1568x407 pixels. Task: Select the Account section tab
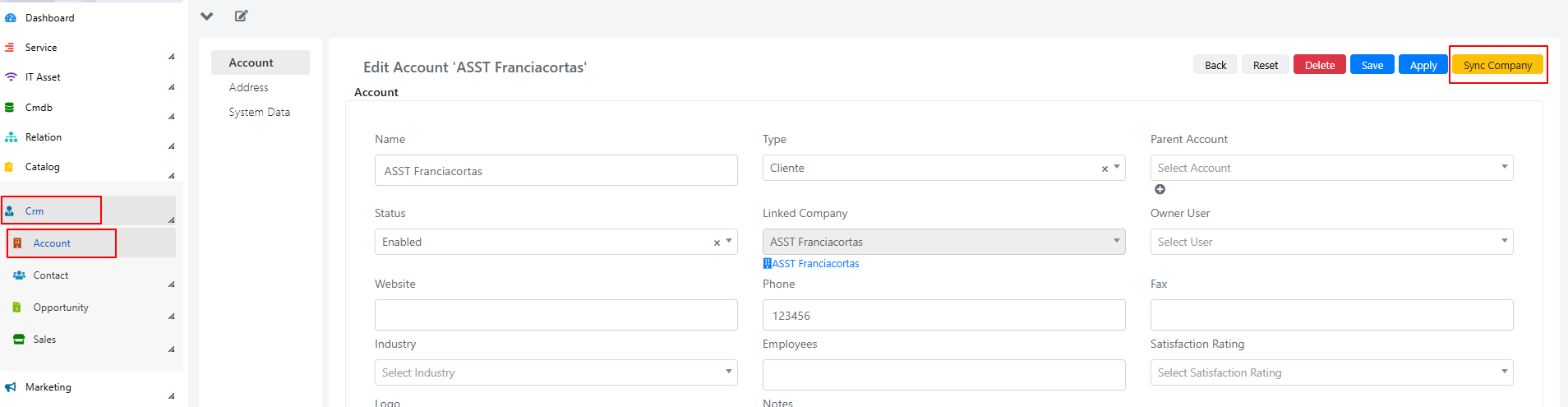pyautogui.click(x=260, y=62)
